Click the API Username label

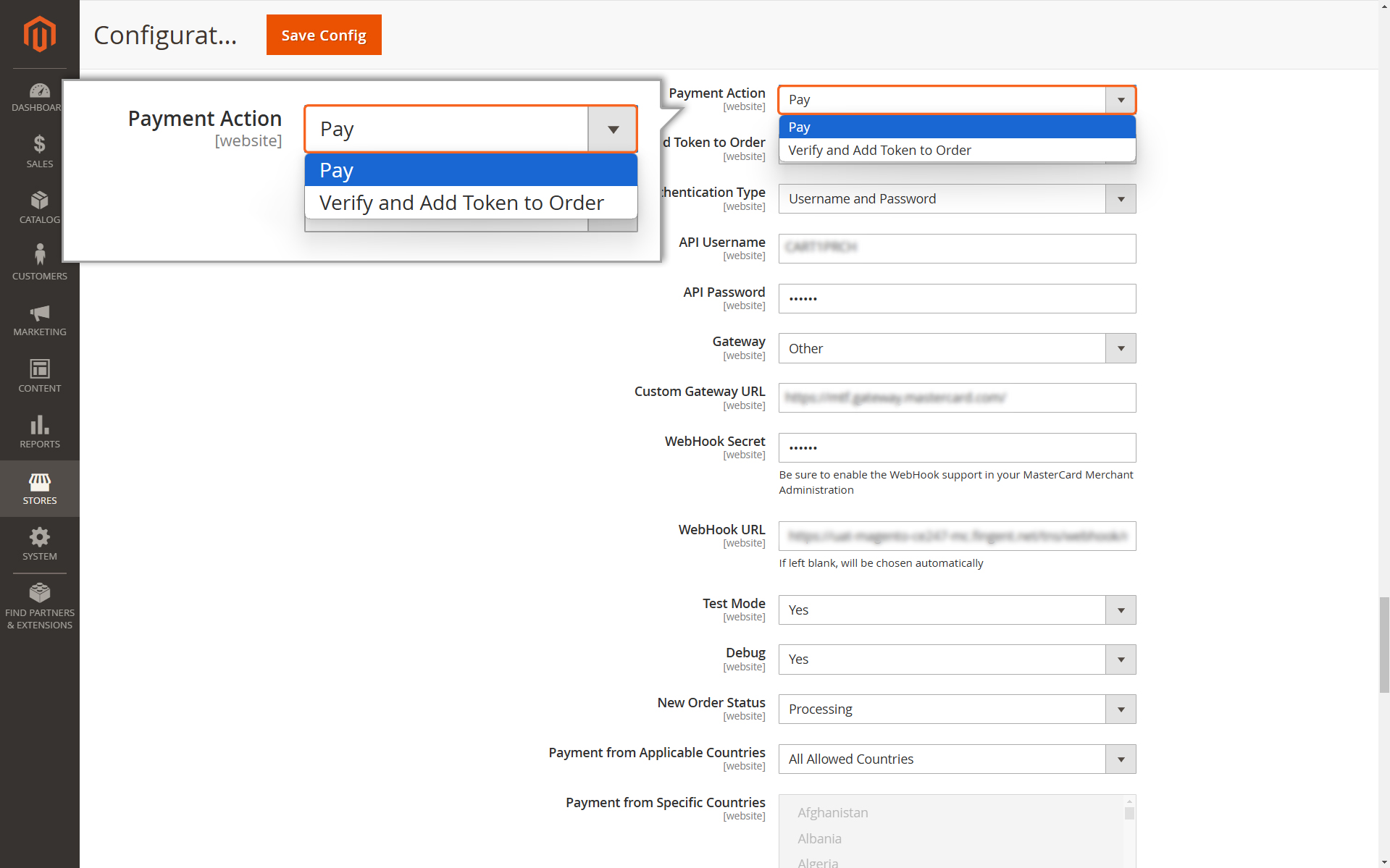pos(721,242)
